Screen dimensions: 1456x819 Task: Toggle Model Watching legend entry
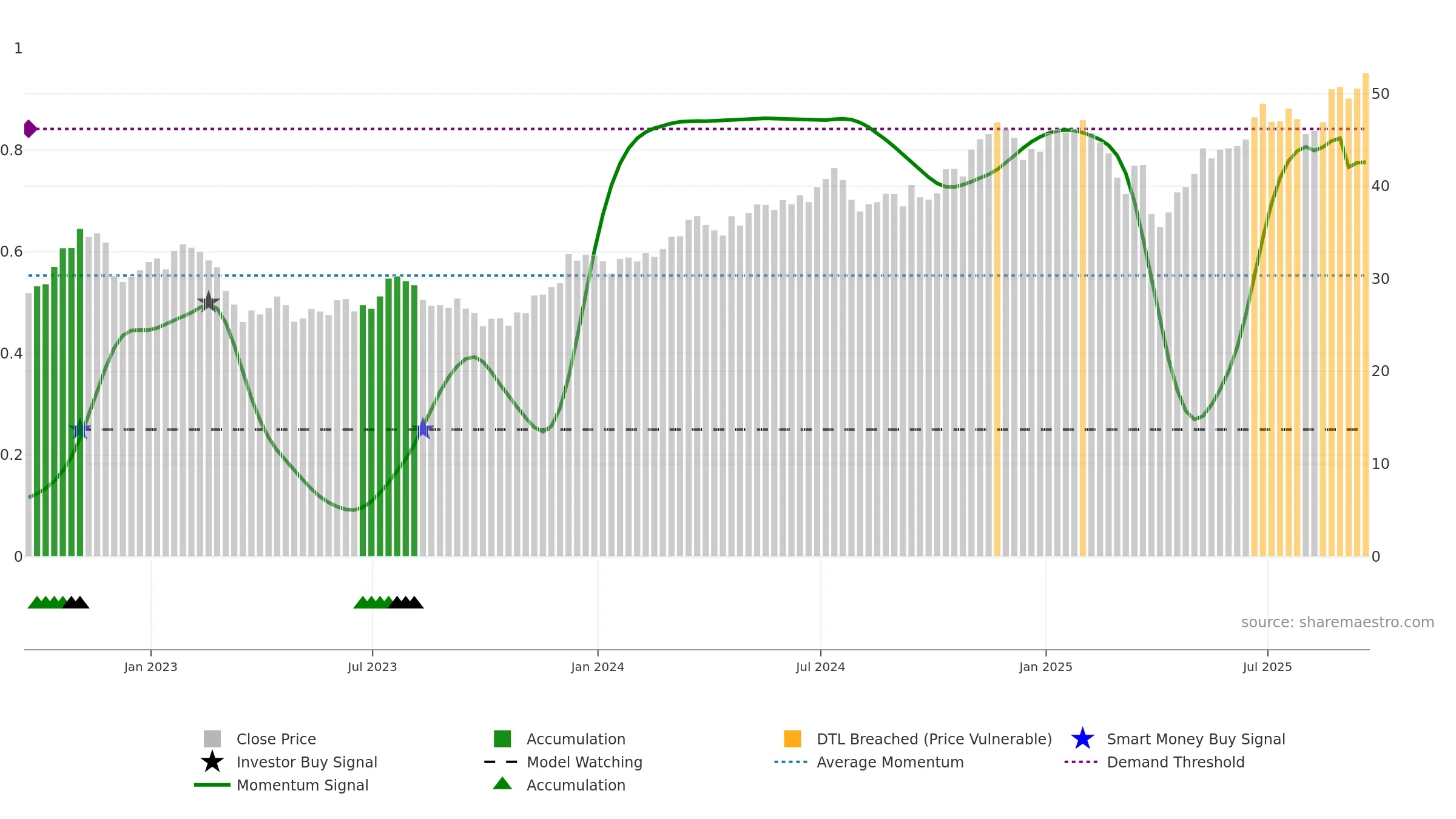pyautogui.click(x=584, y=762)
